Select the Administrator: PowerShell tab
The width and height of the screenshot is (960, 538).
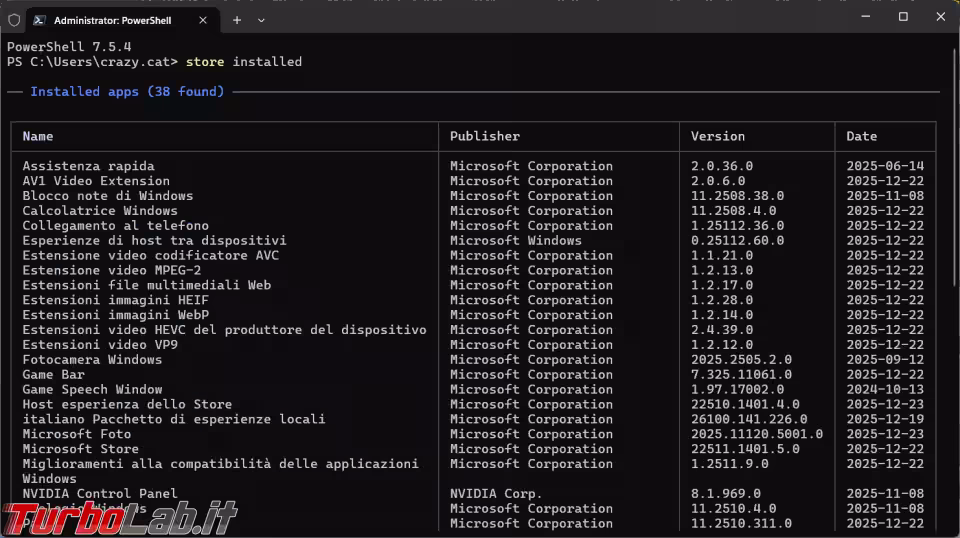pyautogui.click(x=112, y=20)
